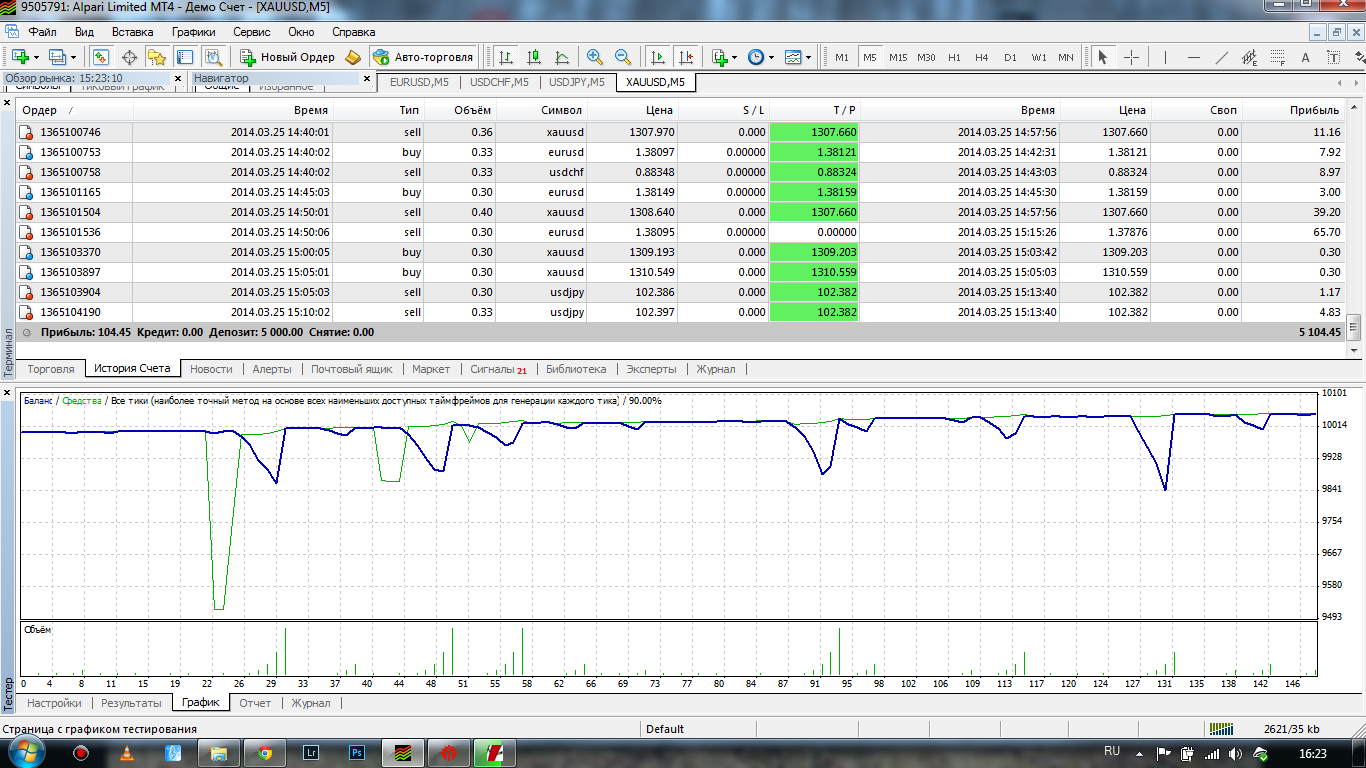Viewport: 1366px width, 768px height.
Task: Select the trendline drawing tool
Action: tap(1221, 57)
